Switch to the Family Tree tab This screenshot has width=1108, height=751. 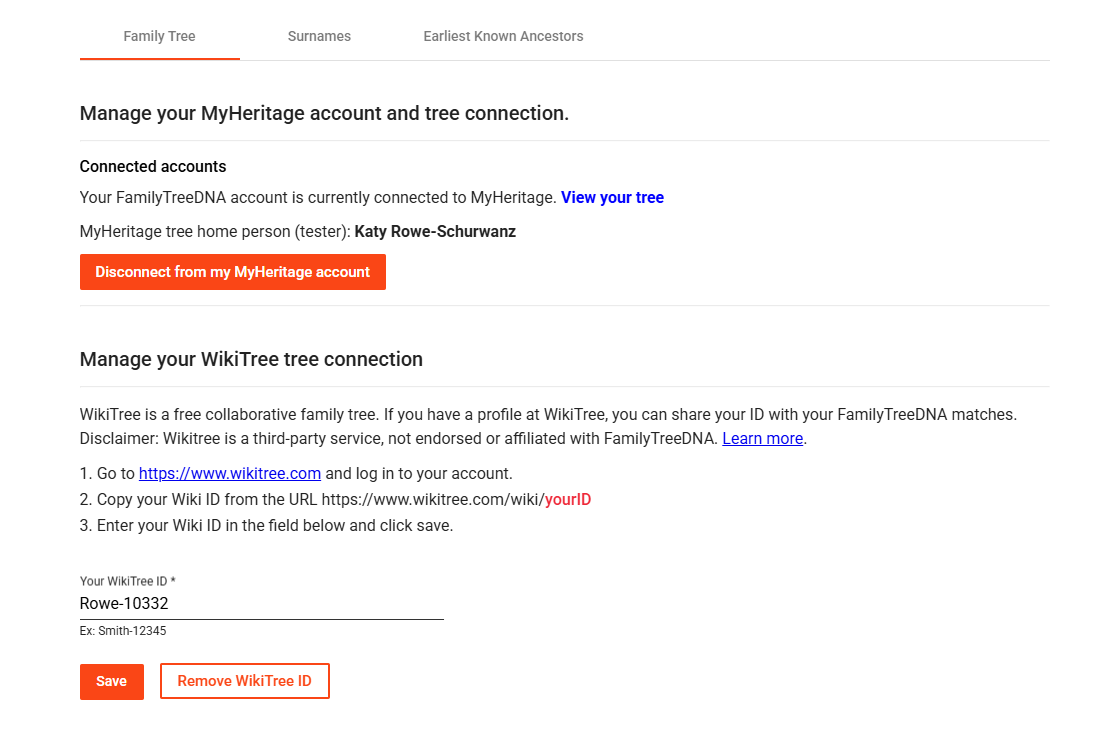coord(160,36)
